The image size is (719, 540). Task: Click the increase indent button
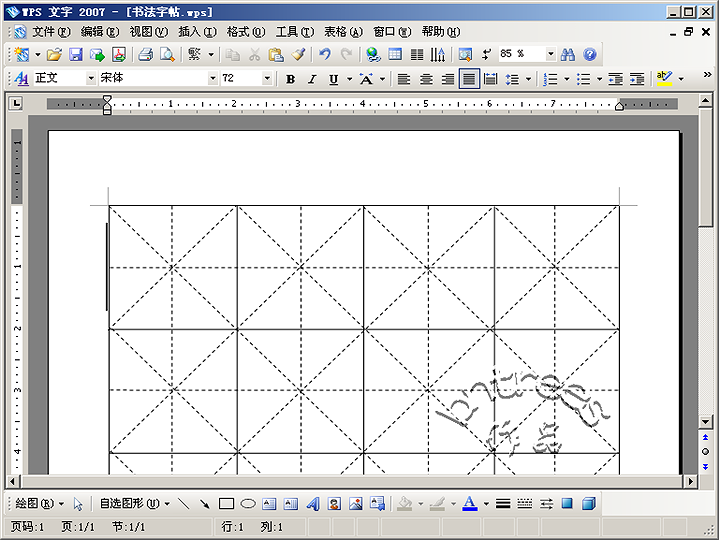(x=637, y=79)
